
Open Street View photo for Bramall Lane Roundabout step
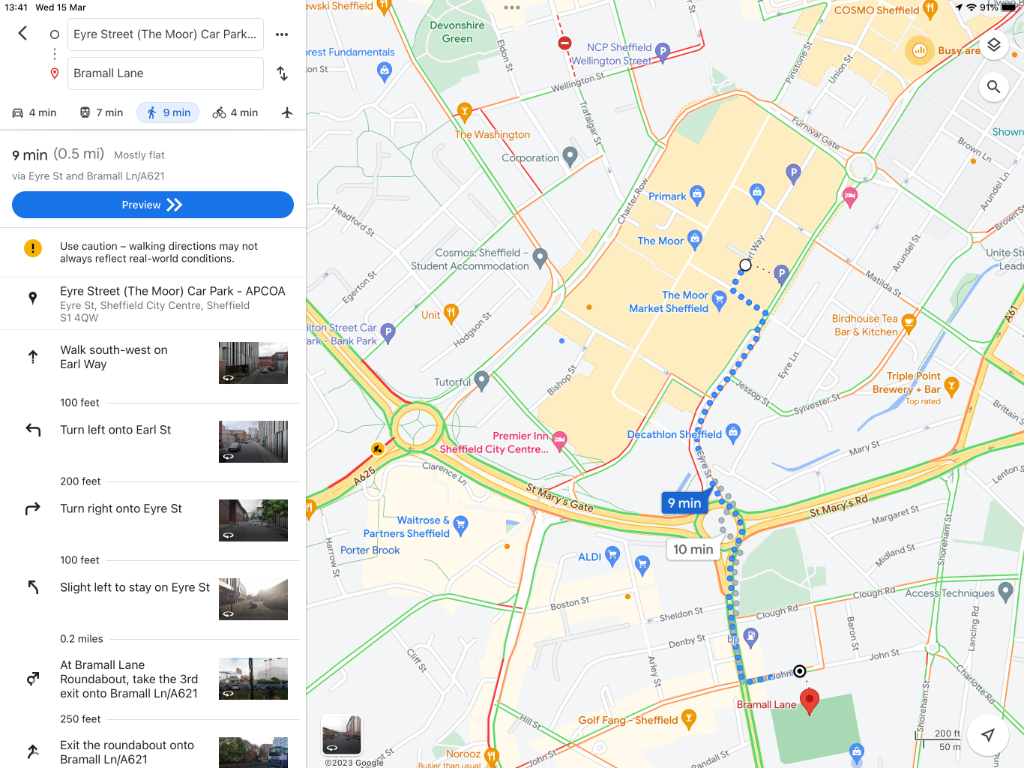coord(253,679)
